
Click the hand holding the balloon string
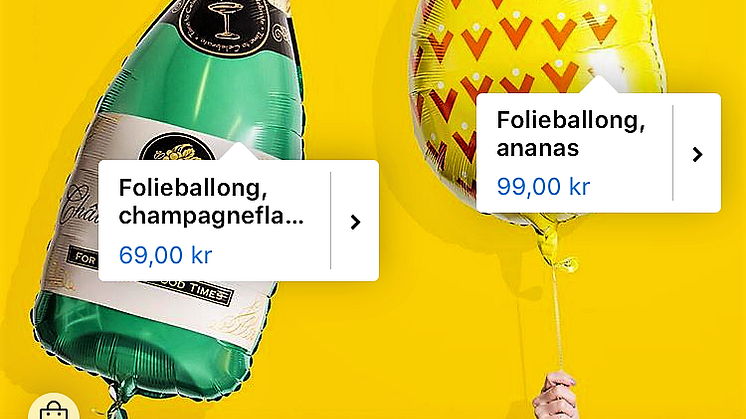555,396
